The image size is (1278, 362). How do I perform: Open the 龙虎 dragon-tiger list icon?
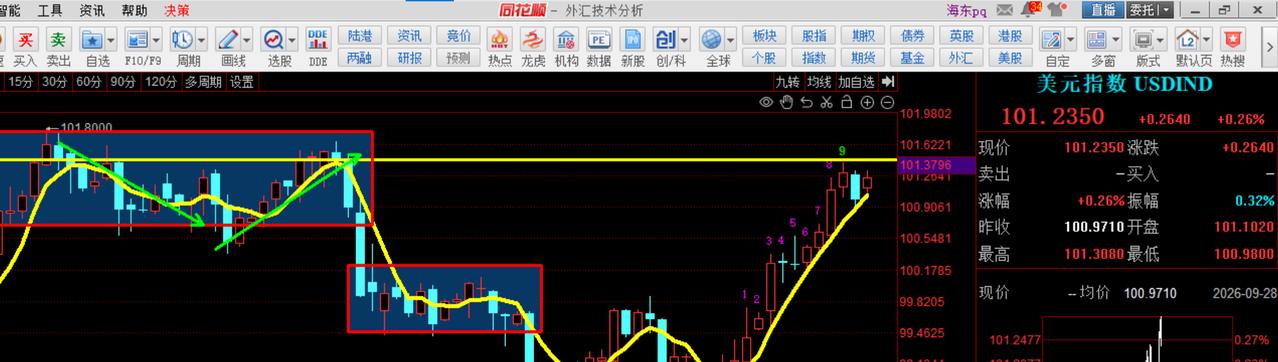coord(533,40)
